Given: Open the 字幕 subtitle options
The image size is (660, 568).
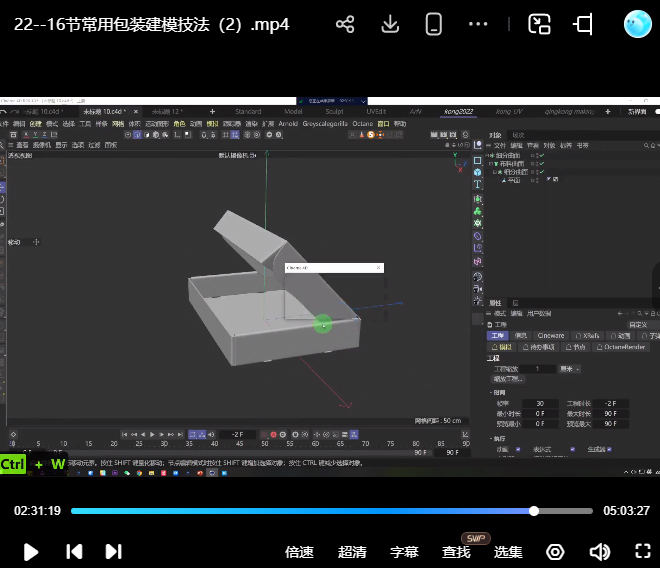Looking at the screenshot, I should click(404, 551).
